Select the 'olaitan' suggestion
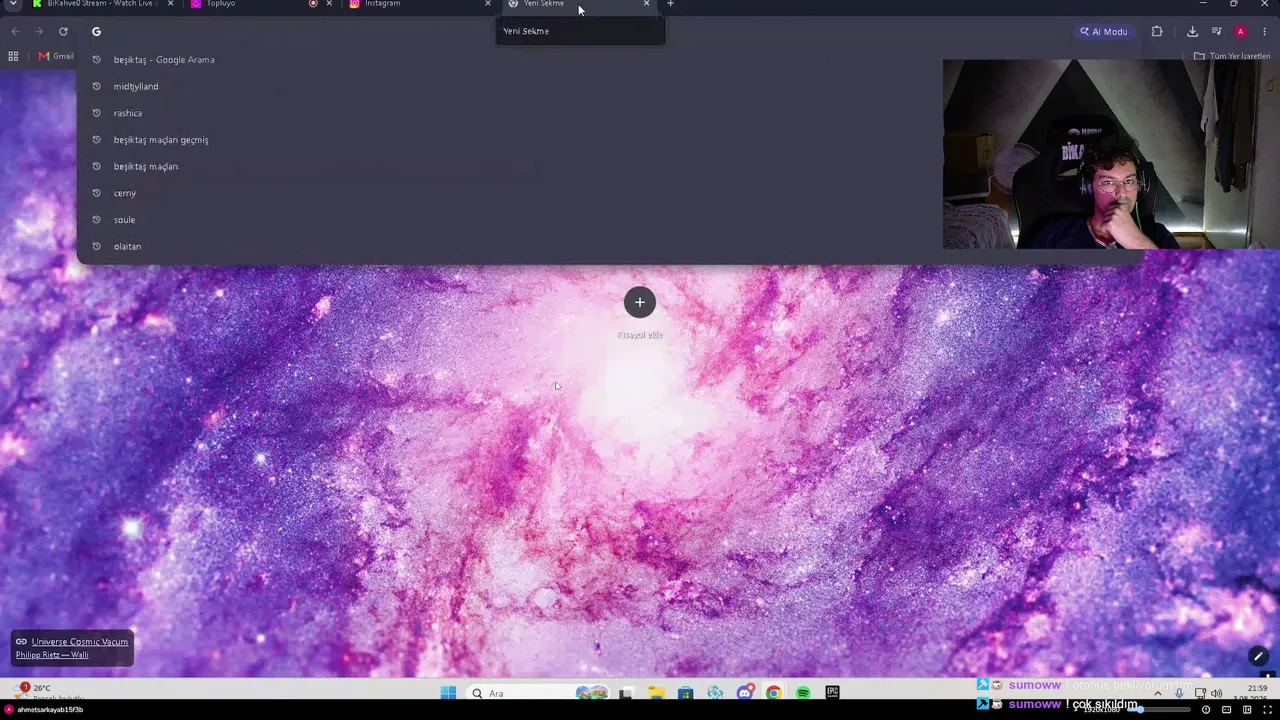Image resolution: width=1280 pixels, height=720 pixels. 609,247
